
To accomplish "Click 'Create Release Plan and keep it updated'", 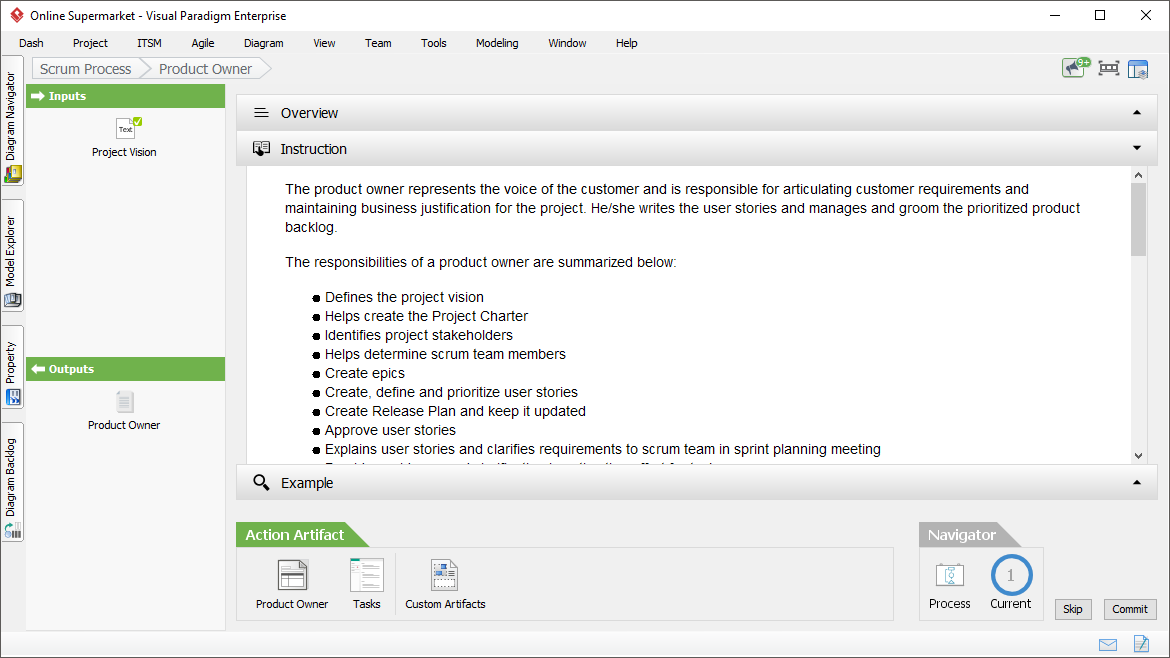I will point(455,411).
